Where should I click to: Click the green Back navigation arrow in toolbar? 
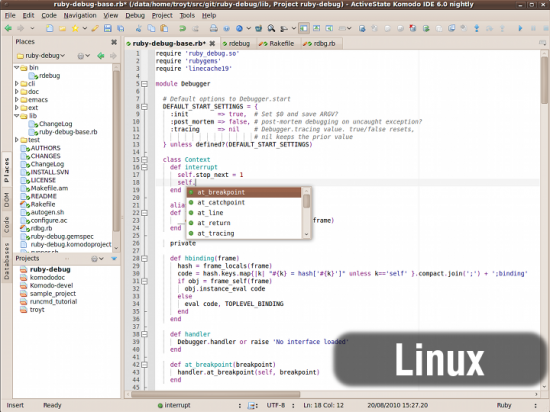(8, 28)
